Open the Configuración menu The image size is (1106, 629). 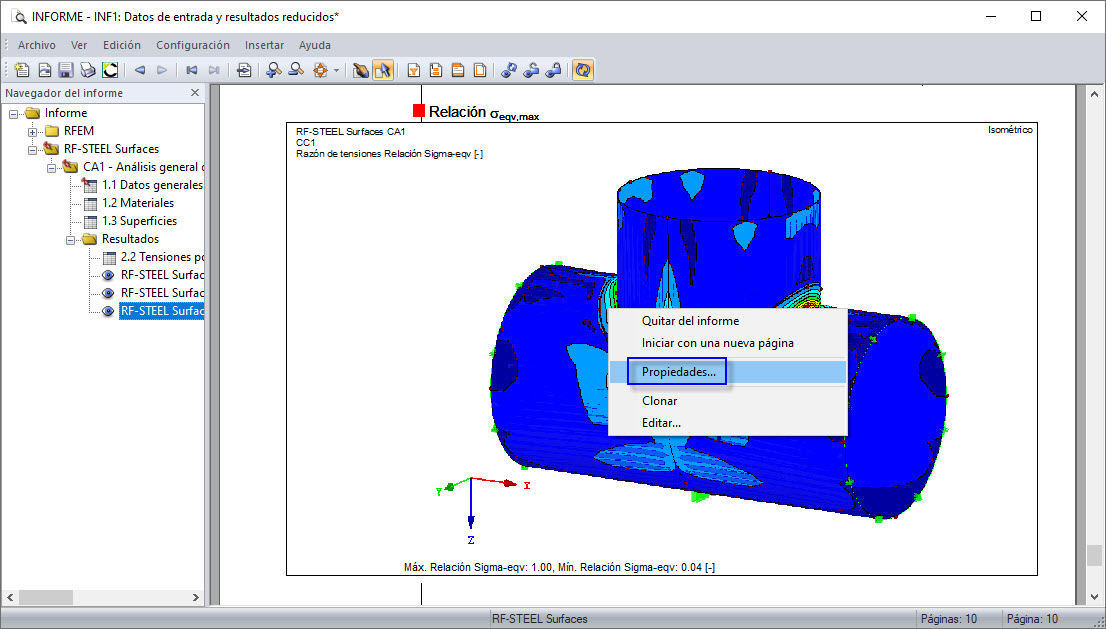point(193,45)
